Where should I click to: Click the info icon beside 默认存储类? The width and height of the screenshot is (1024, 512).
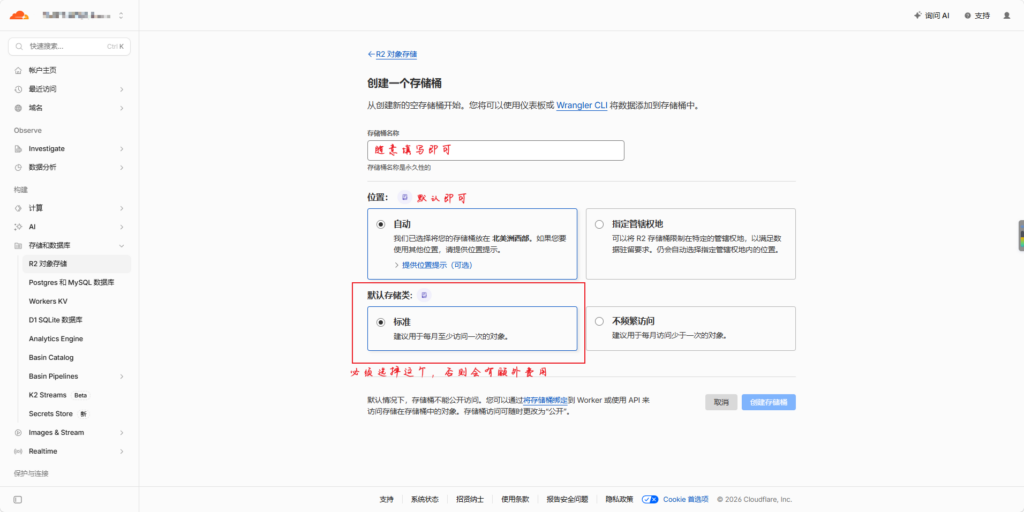click(424, 295)
